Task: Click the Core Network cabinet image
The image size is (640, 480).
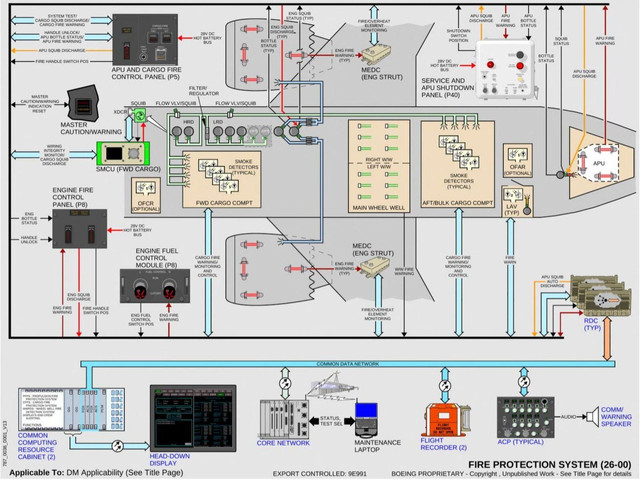Action: click(x=284, y=419)
